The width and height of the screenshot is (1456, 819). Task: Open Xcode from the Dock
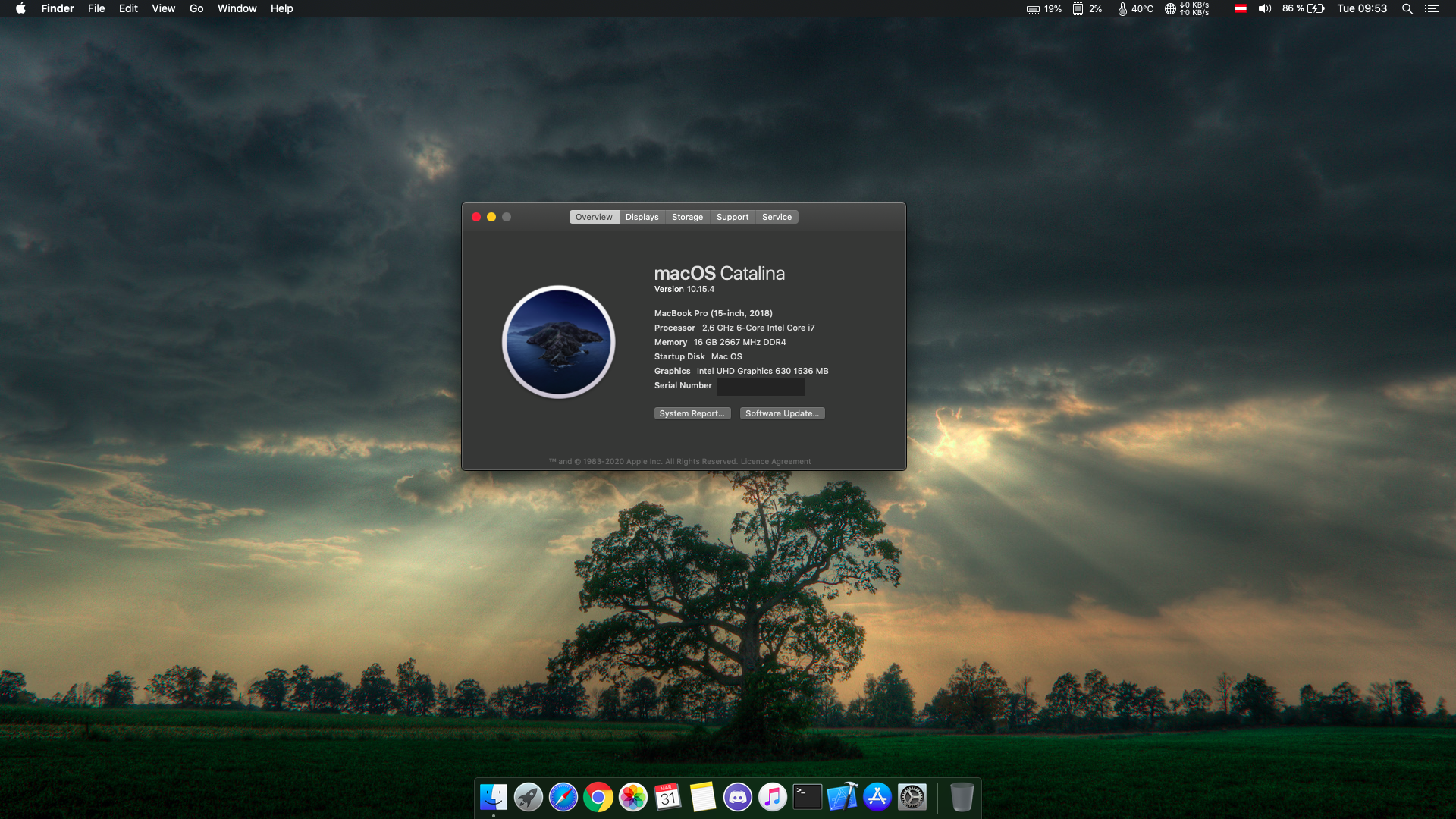pos(843,797)
